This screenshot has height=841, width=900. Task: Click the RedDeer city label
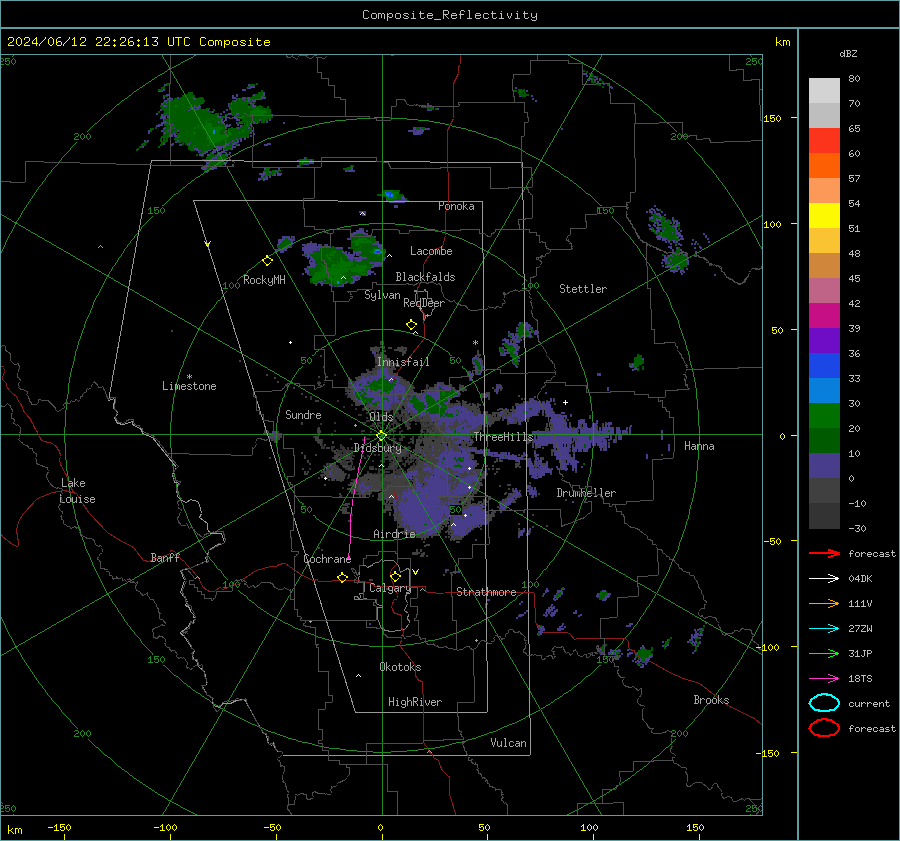click(x=424, y=303)
